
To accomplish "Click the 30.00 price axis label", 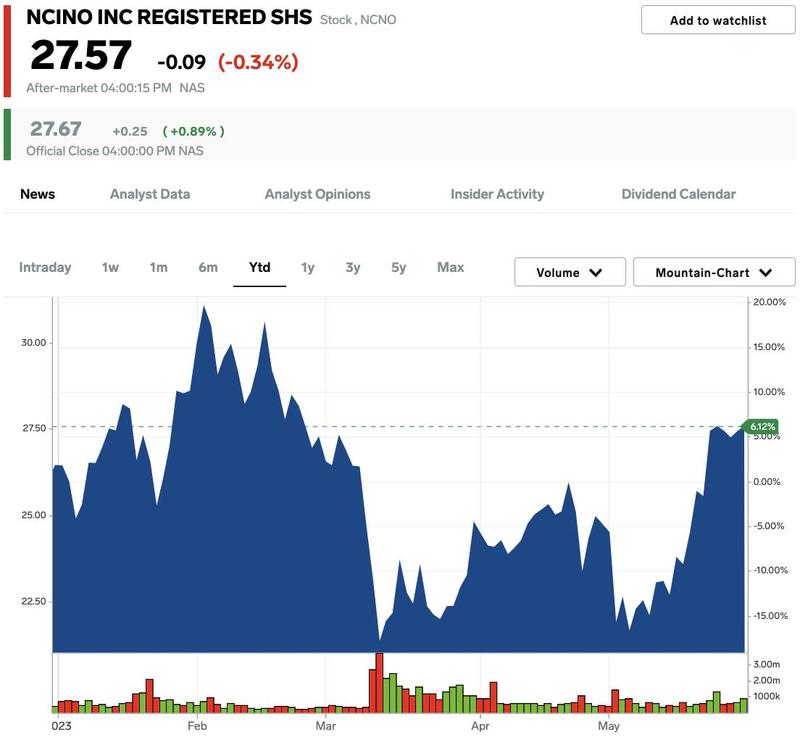I will tap(34, 343).
